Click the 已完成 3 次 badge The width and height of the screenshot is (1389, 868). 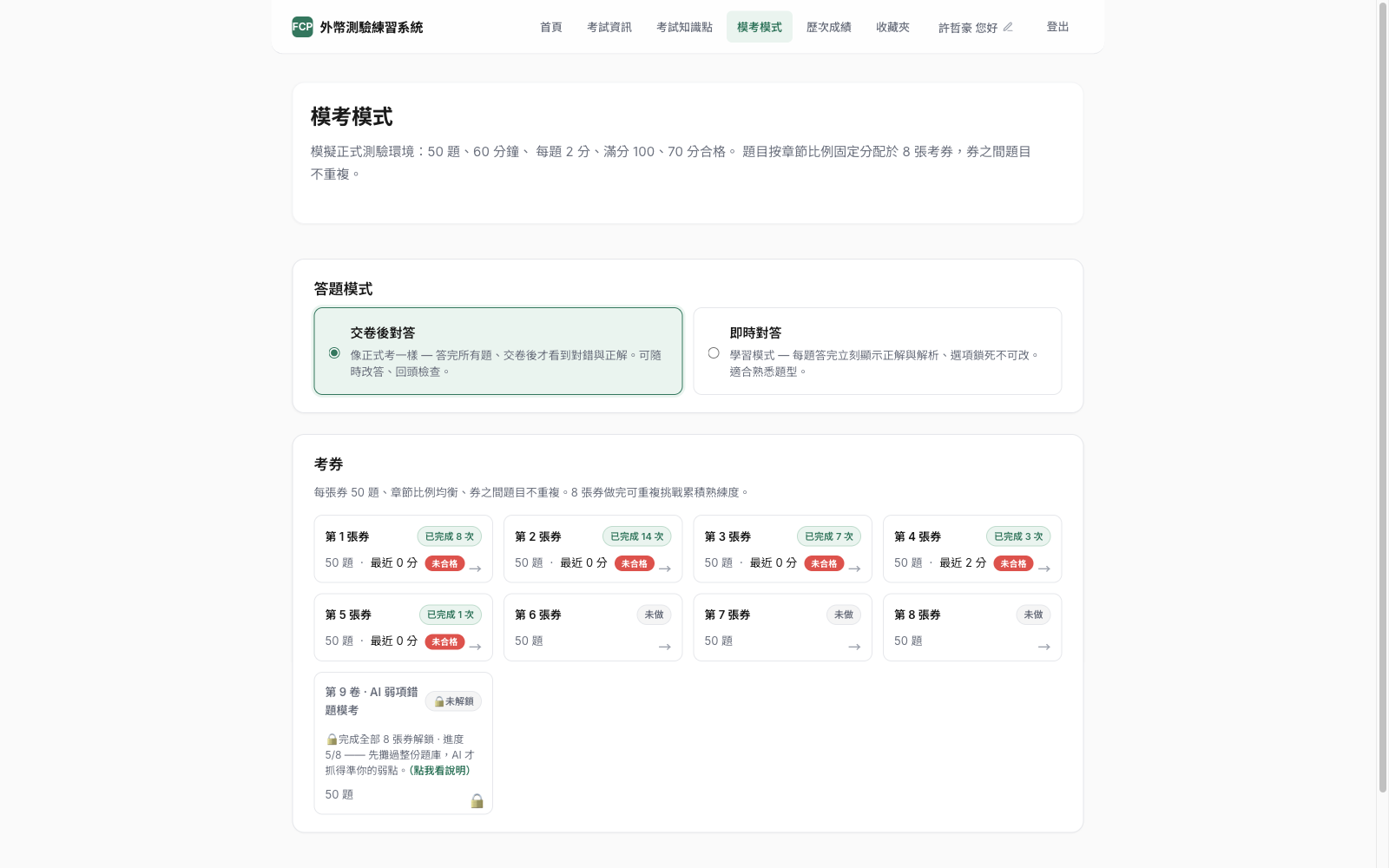click(1018, 536)
